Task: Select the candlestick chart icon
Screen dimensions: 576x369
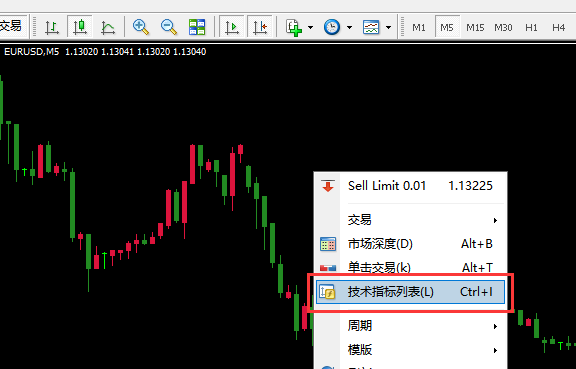Action: pyautogui.click(x=80, y=27)
